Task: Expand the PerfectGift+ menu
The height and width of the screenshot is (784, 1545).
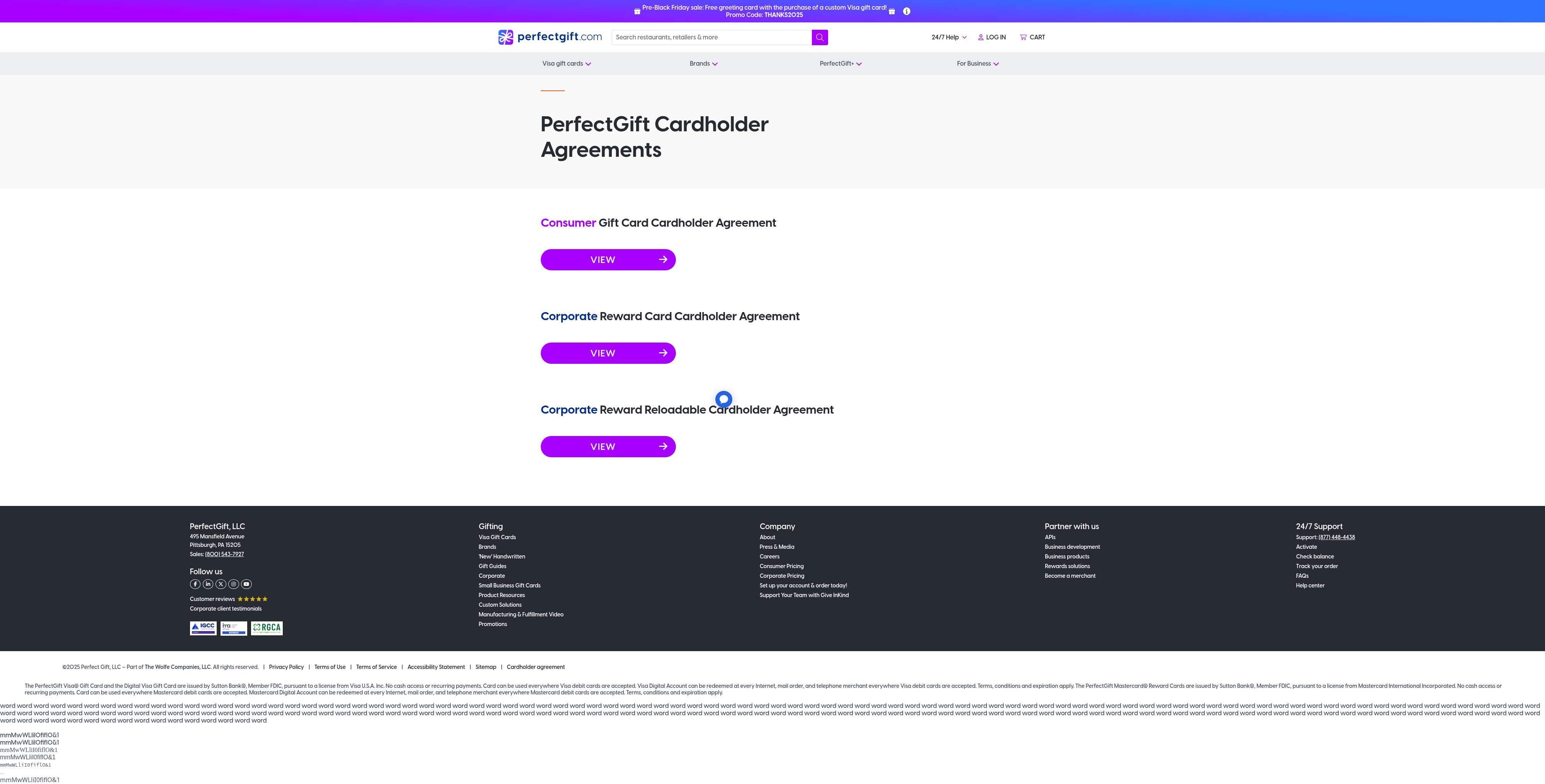Action: (840, 64)
